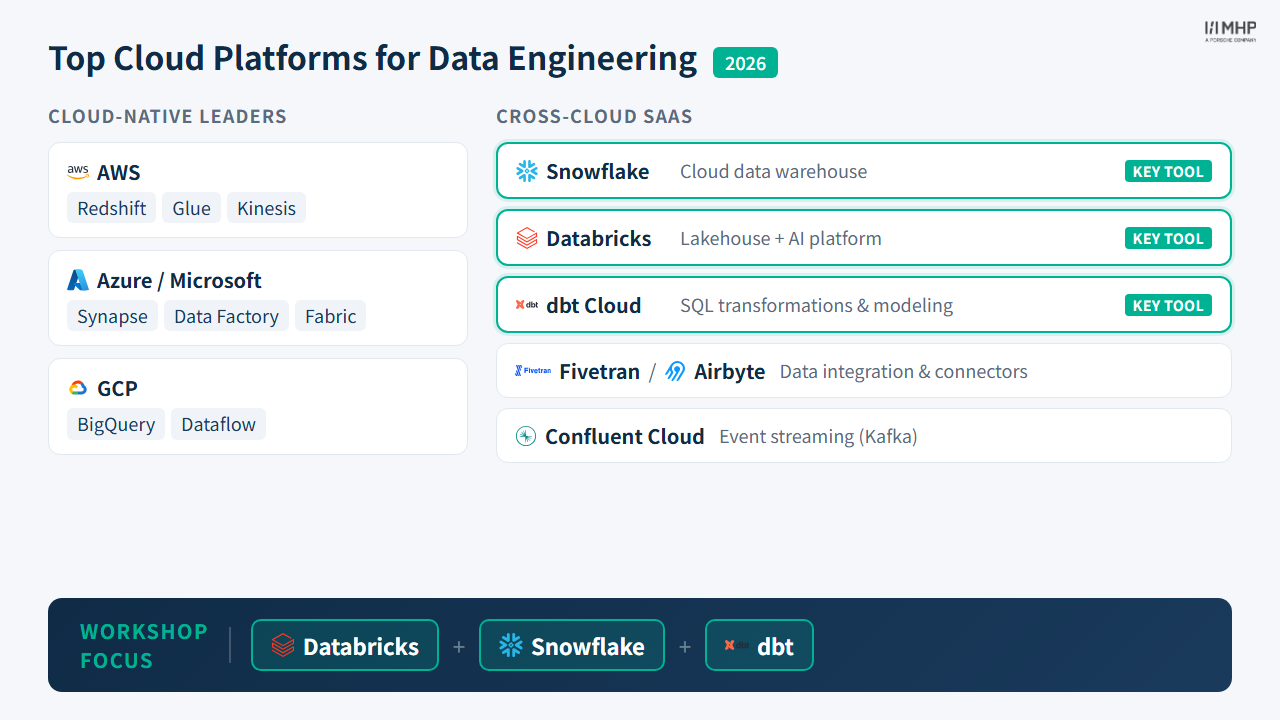The image size is (1280, 720).
Task: Click the "GCP" card title
Action: [117, 388]
